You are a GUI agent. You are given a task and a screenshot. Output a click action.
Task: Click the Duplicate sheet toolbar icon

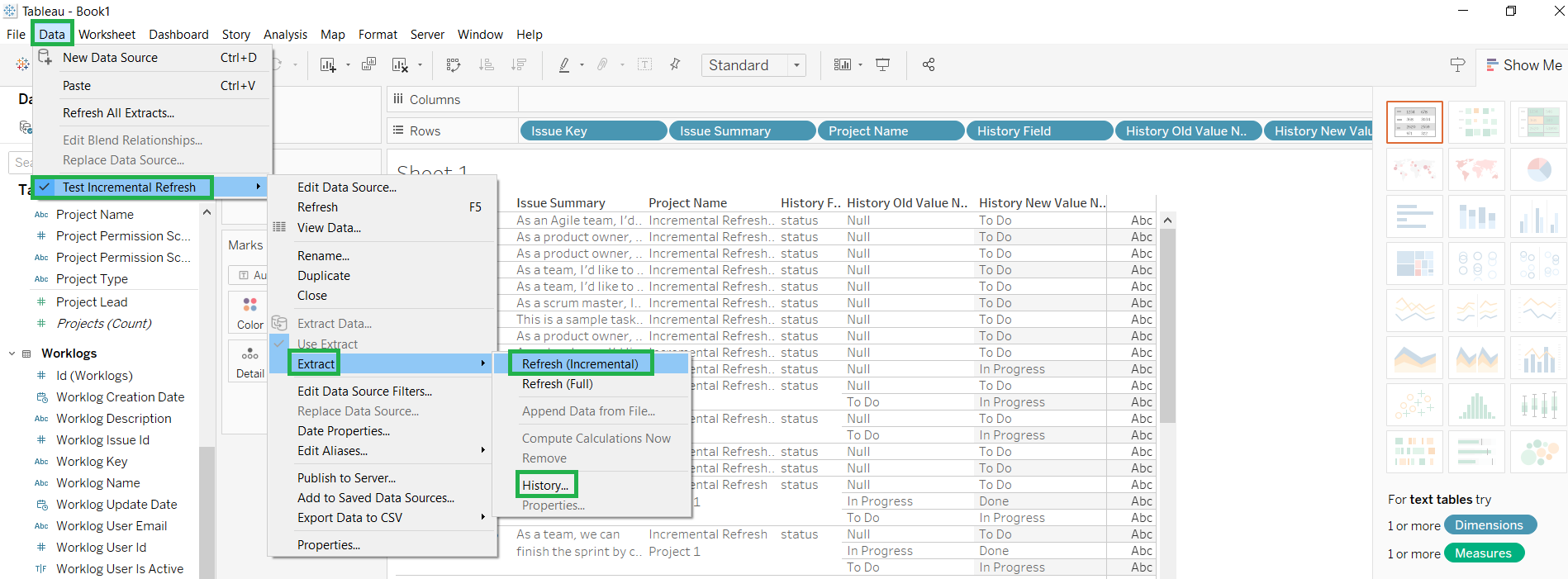(368, 64)
